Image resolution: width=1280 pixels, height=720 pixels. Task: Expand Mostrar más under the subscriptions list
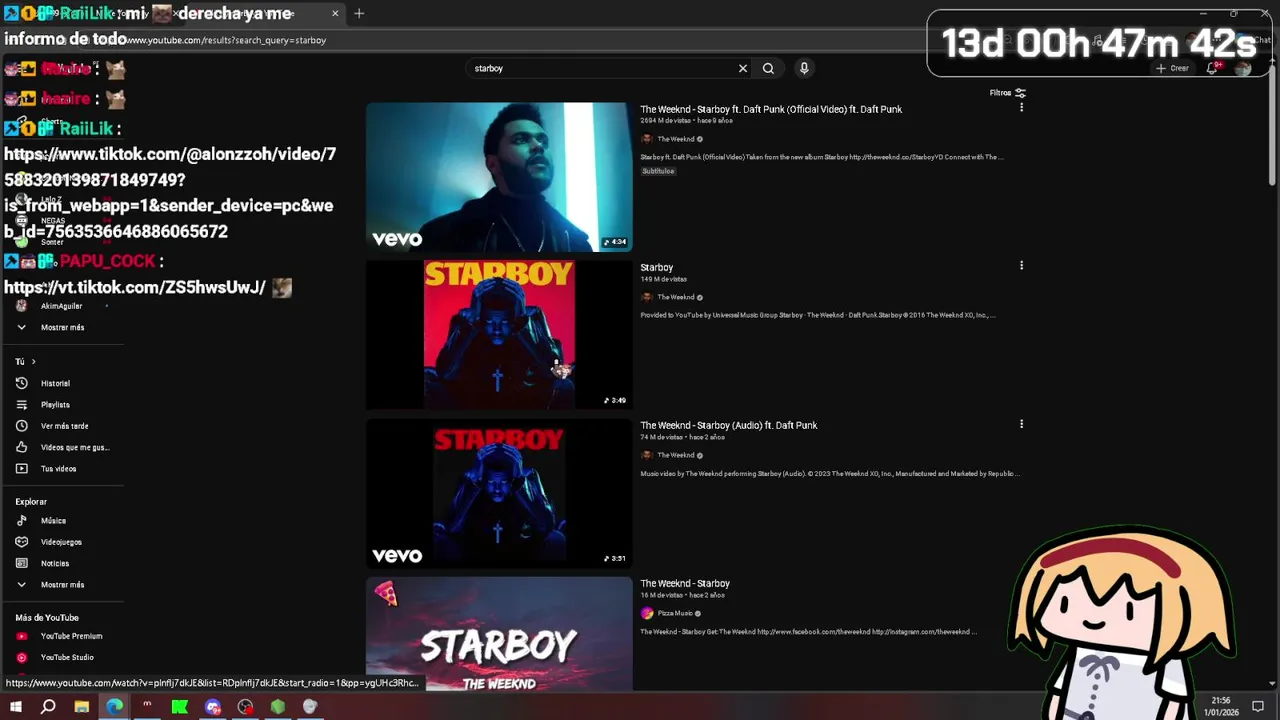point(62,327)
